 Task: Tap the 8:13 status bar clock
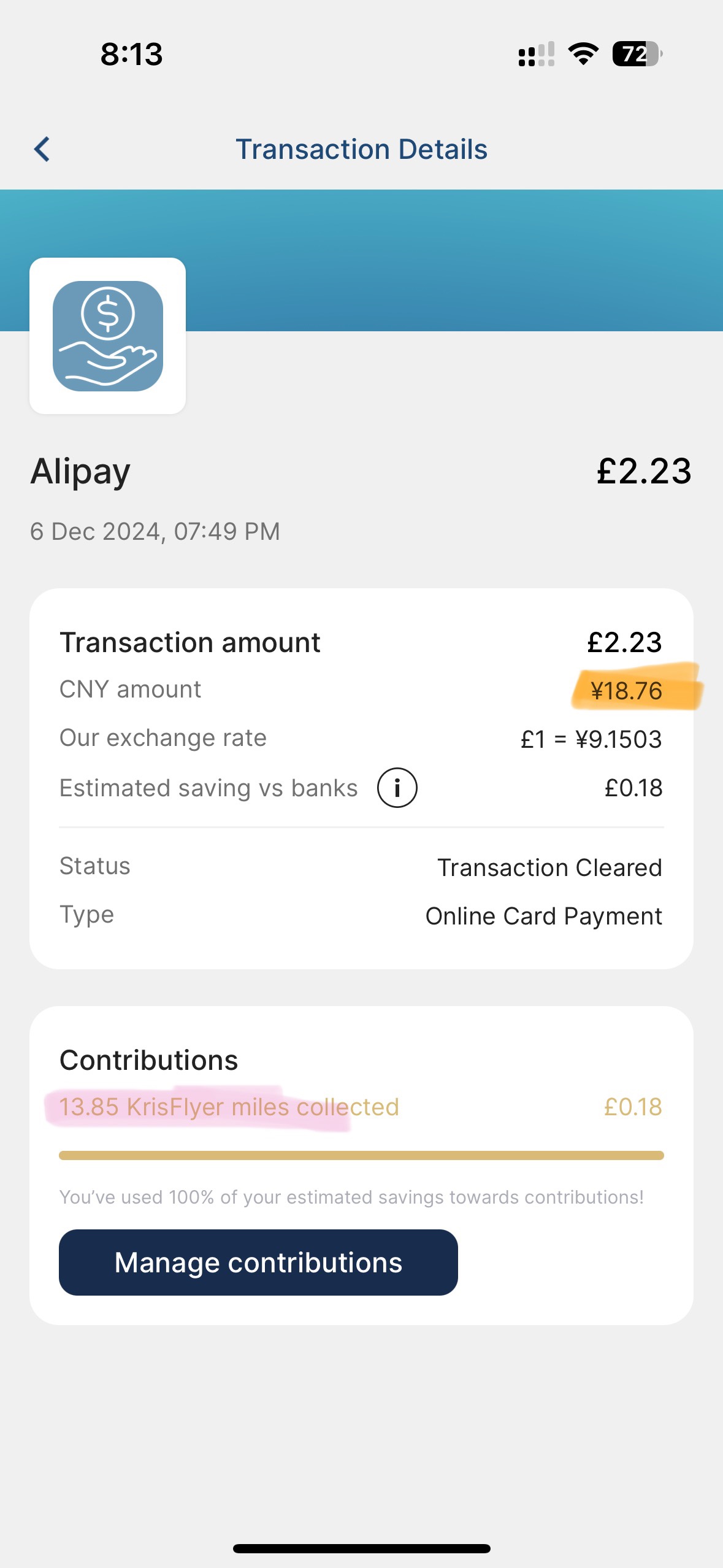132,54
